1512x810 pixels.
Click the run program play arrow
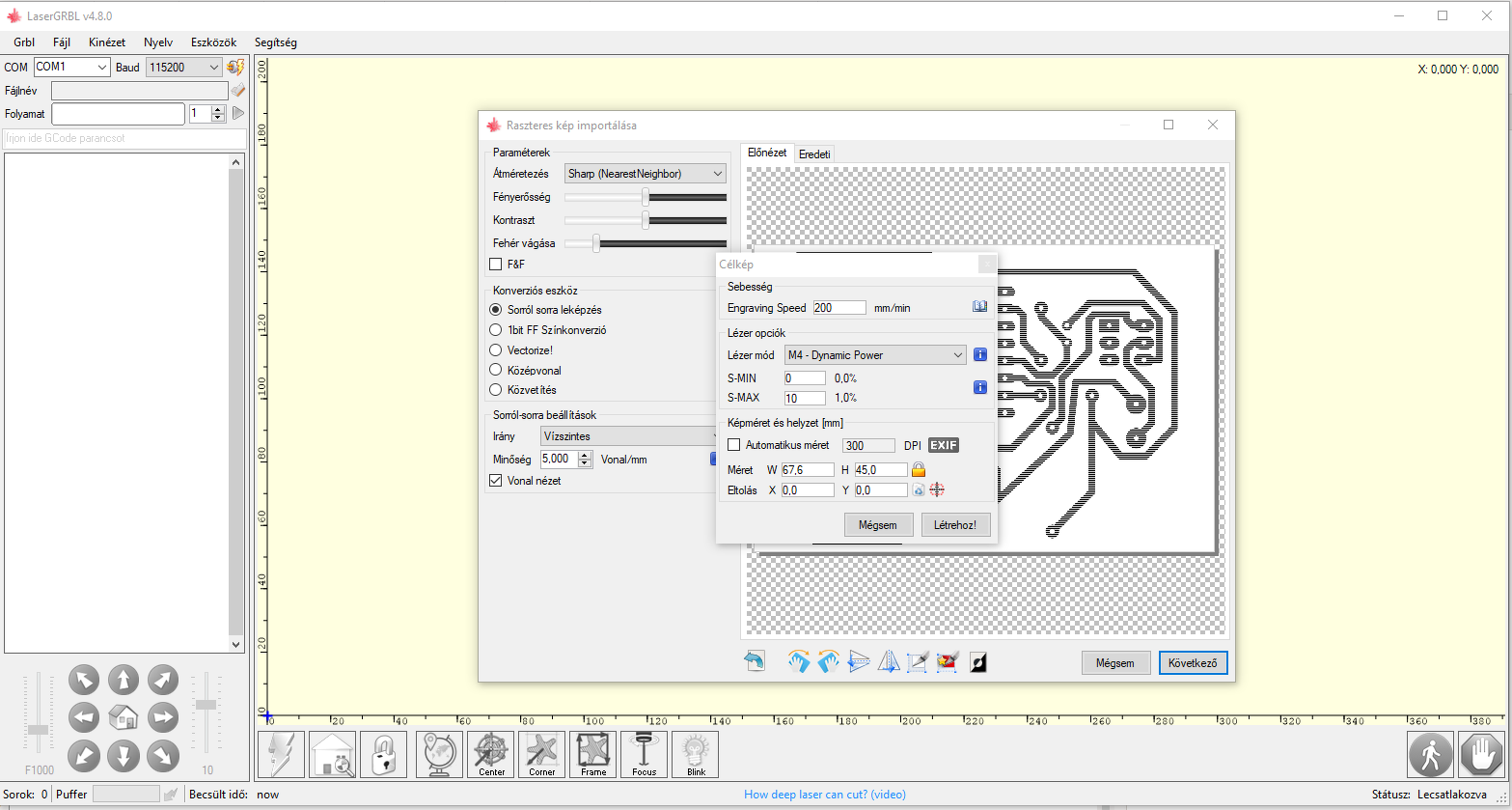point(237,114)
